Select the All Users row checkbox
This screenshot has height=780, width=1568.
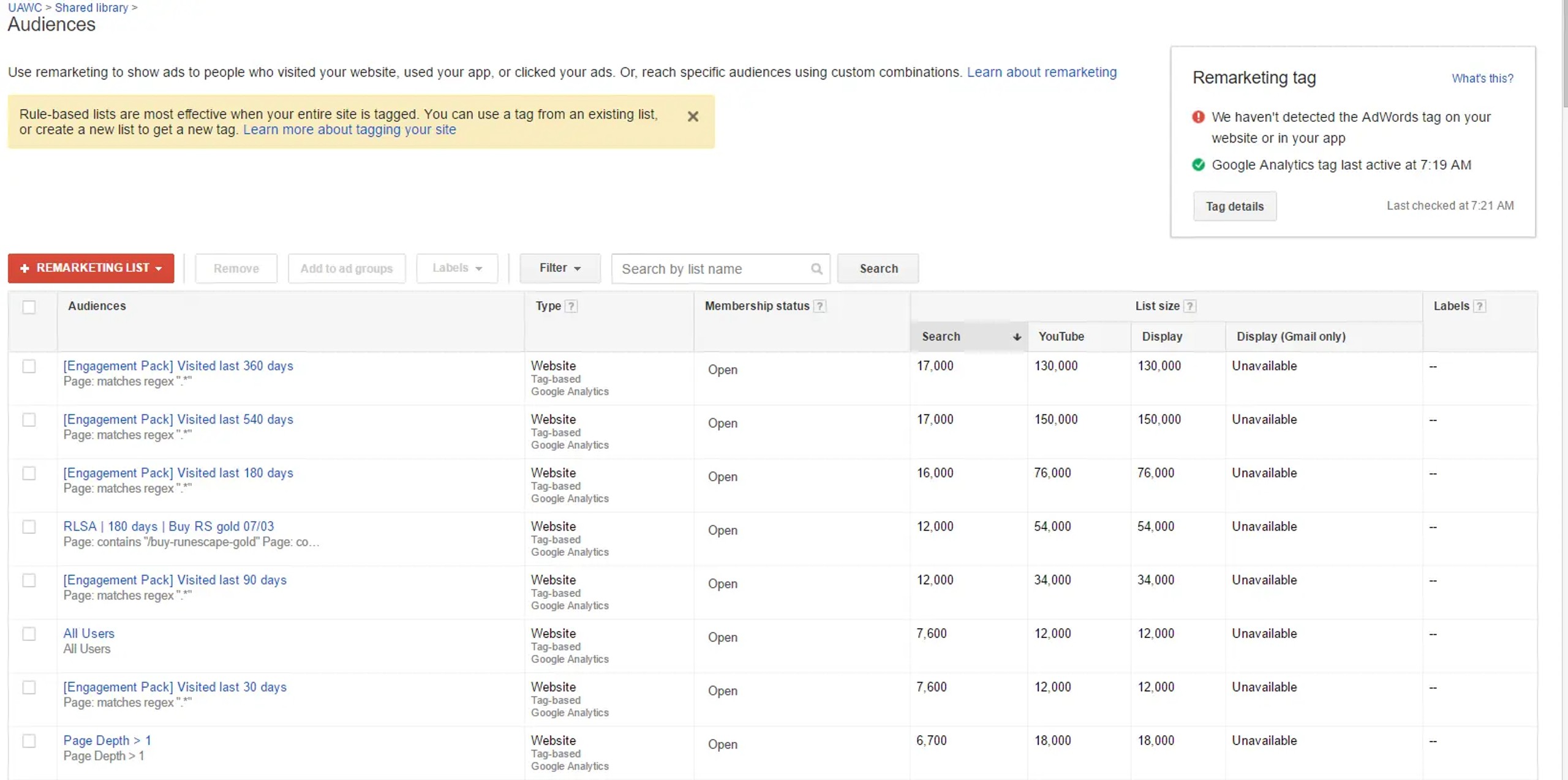click(29, 634)
